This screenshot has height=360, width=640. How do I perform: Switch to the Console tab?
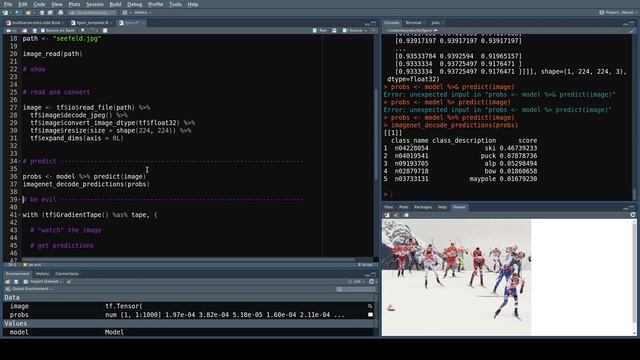(x=392, y=23)
